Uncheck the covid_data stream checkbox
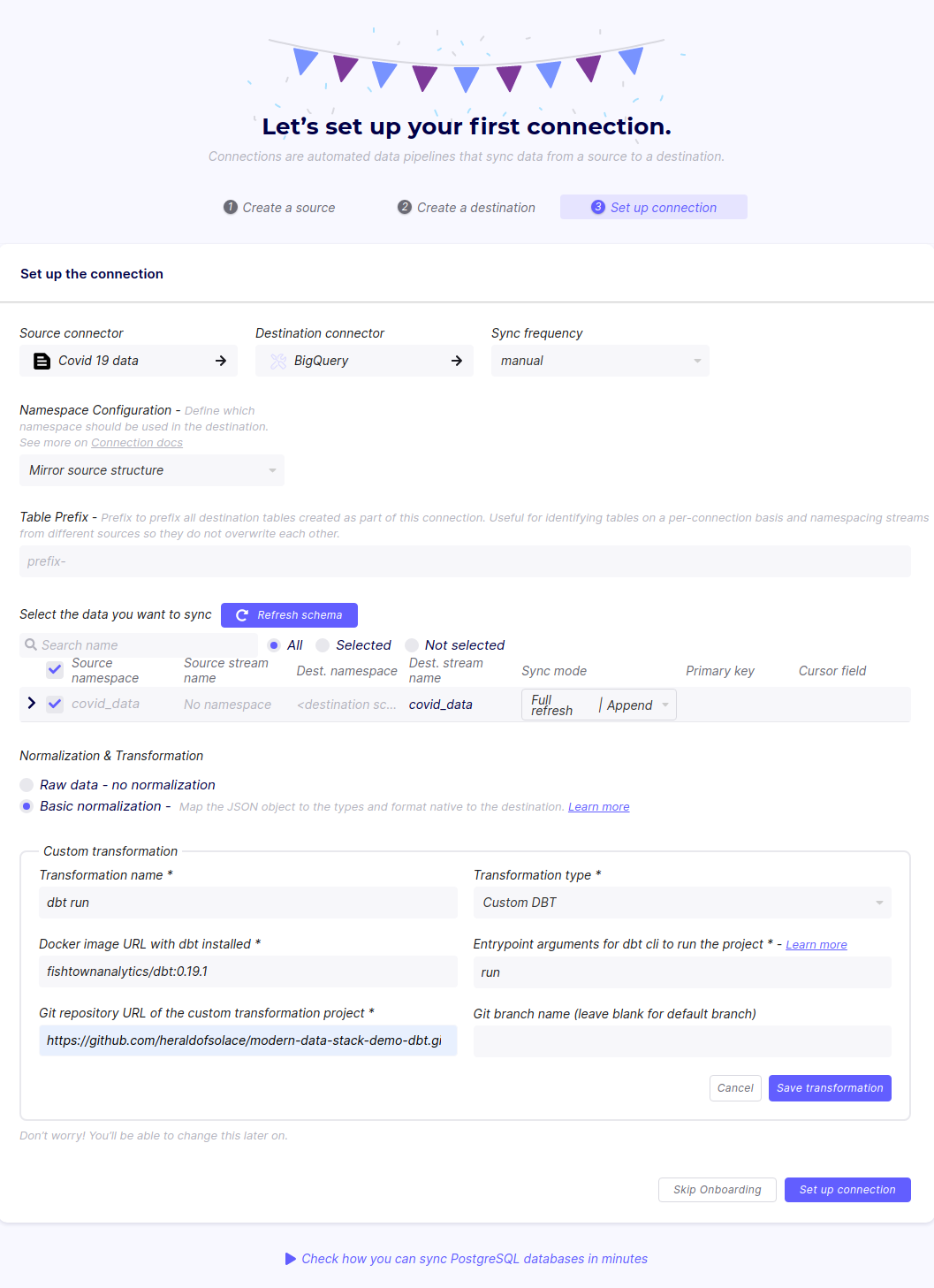The height and width of the screenshot is (1288, 934). tap(55, 704)
